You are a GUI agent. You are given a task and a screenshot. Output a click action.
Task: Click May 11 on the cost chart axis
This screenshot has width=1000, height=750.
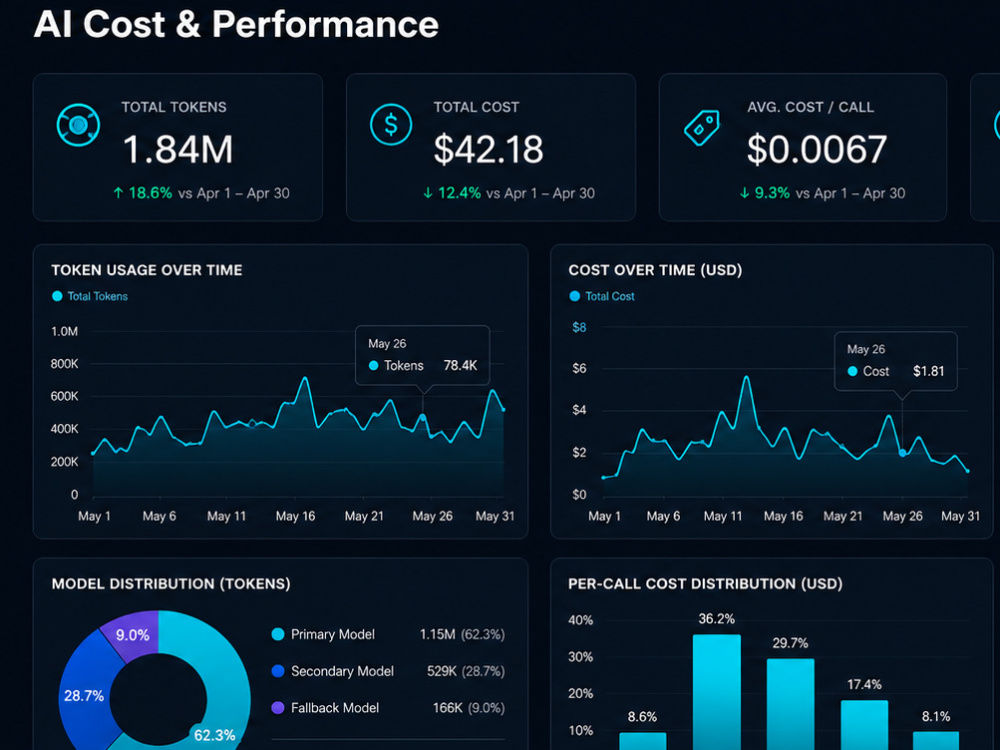pos(723,516)
